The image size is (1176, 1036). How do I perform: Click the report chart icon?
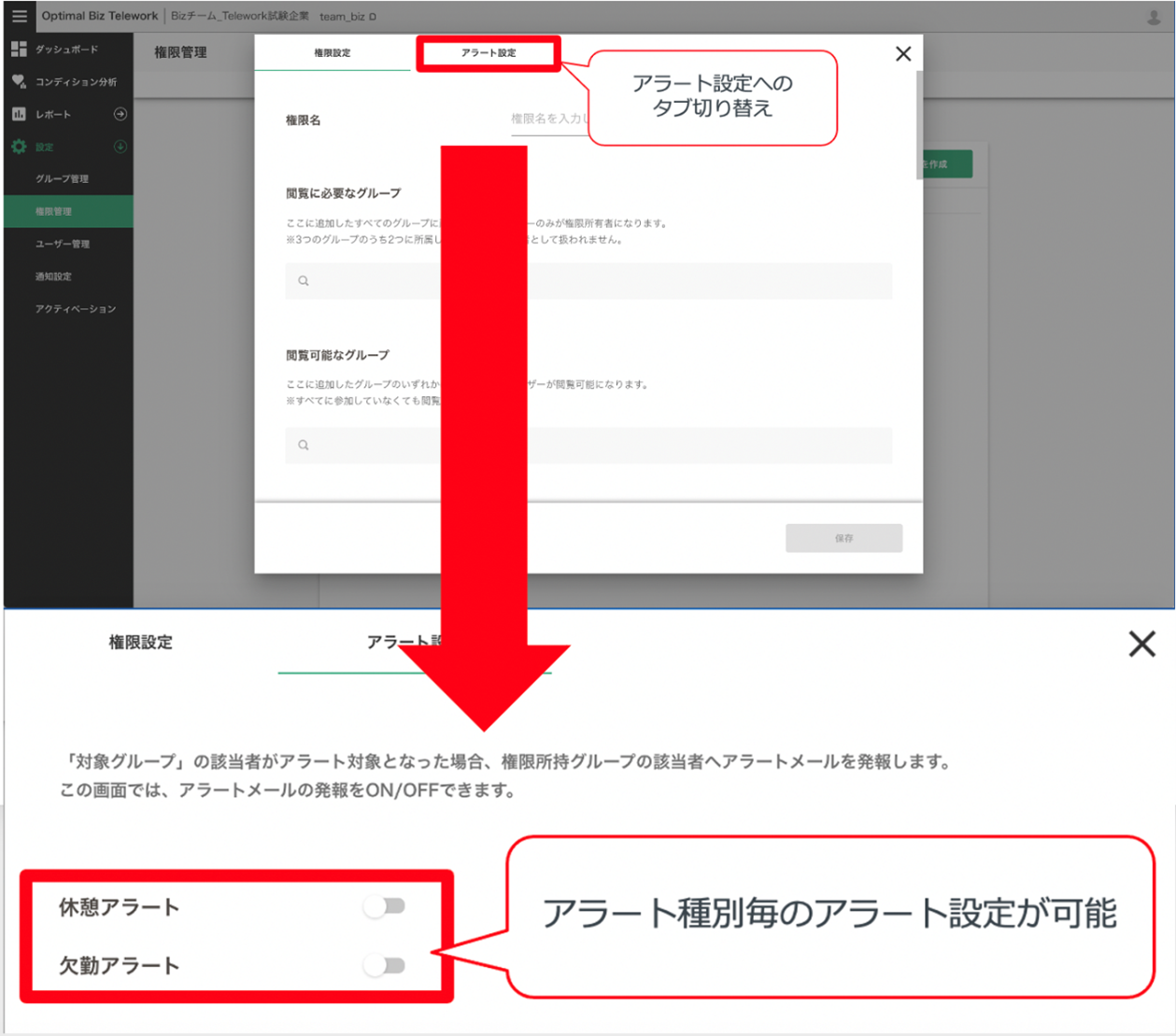click(x=19, y=114)
